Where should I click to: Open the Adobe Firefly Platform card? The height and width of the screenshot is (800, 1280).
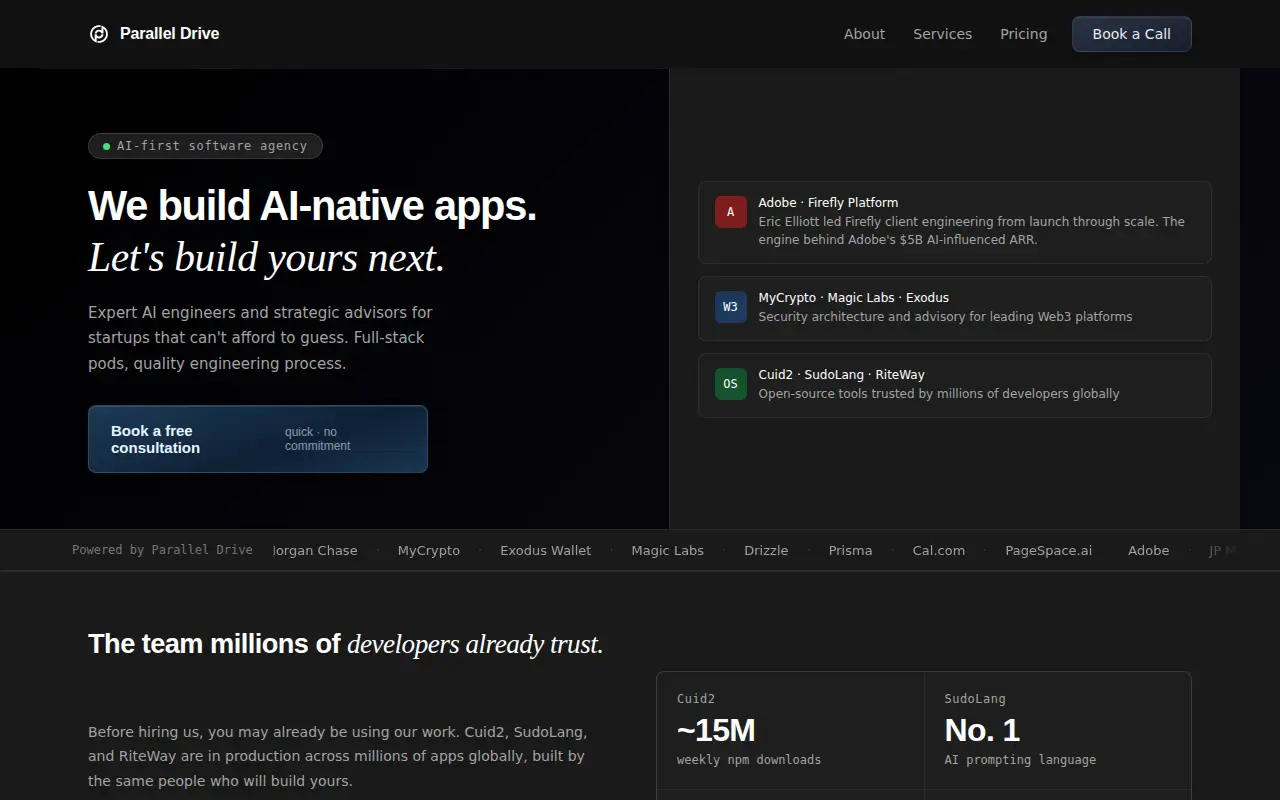(x=955, y=222)
